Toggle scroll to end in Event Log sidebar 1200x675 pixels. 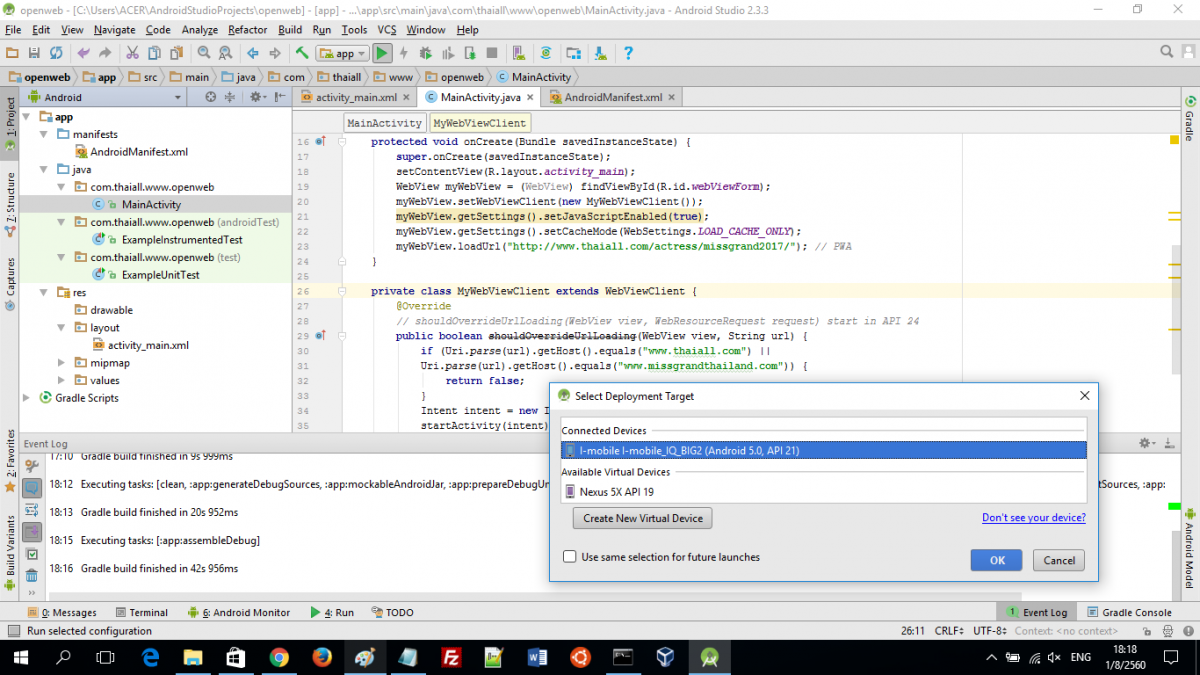tap(31, 532)
